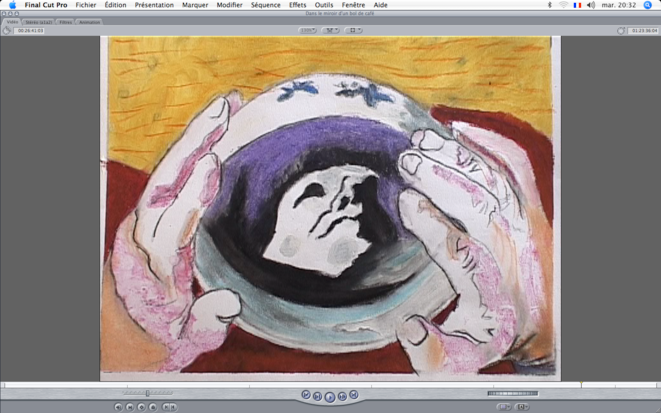Open the Marquer menu
661x413 pixels.
coord(195,5)
